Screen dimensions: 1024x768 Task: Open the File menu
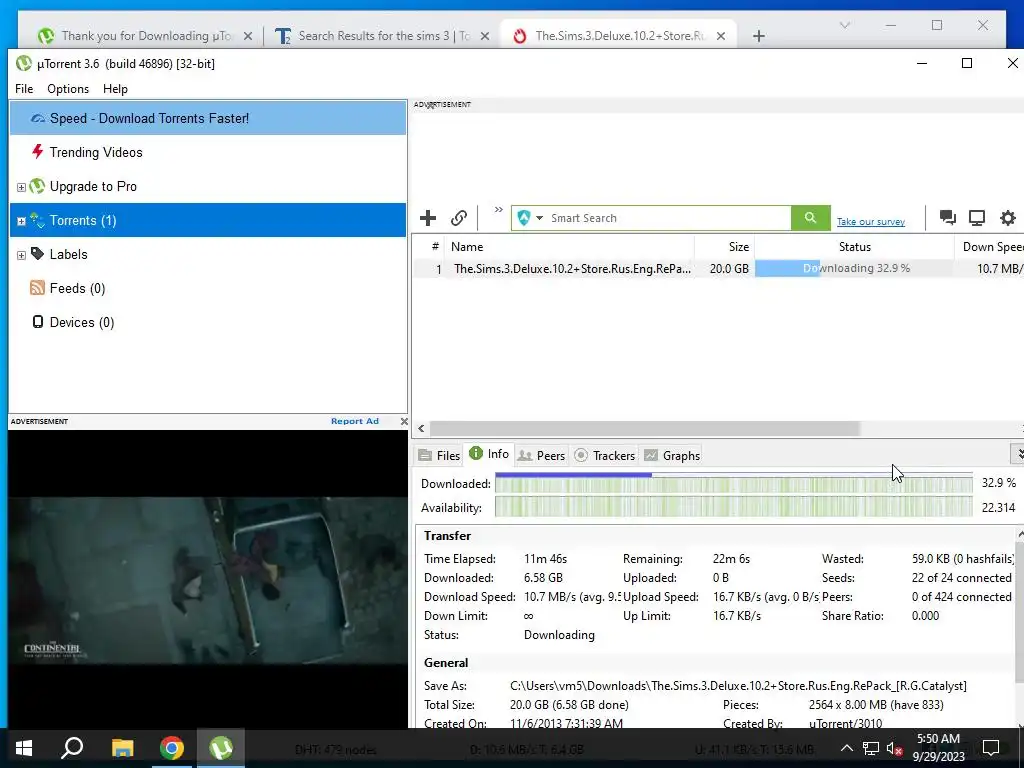[x=24, y=89]
